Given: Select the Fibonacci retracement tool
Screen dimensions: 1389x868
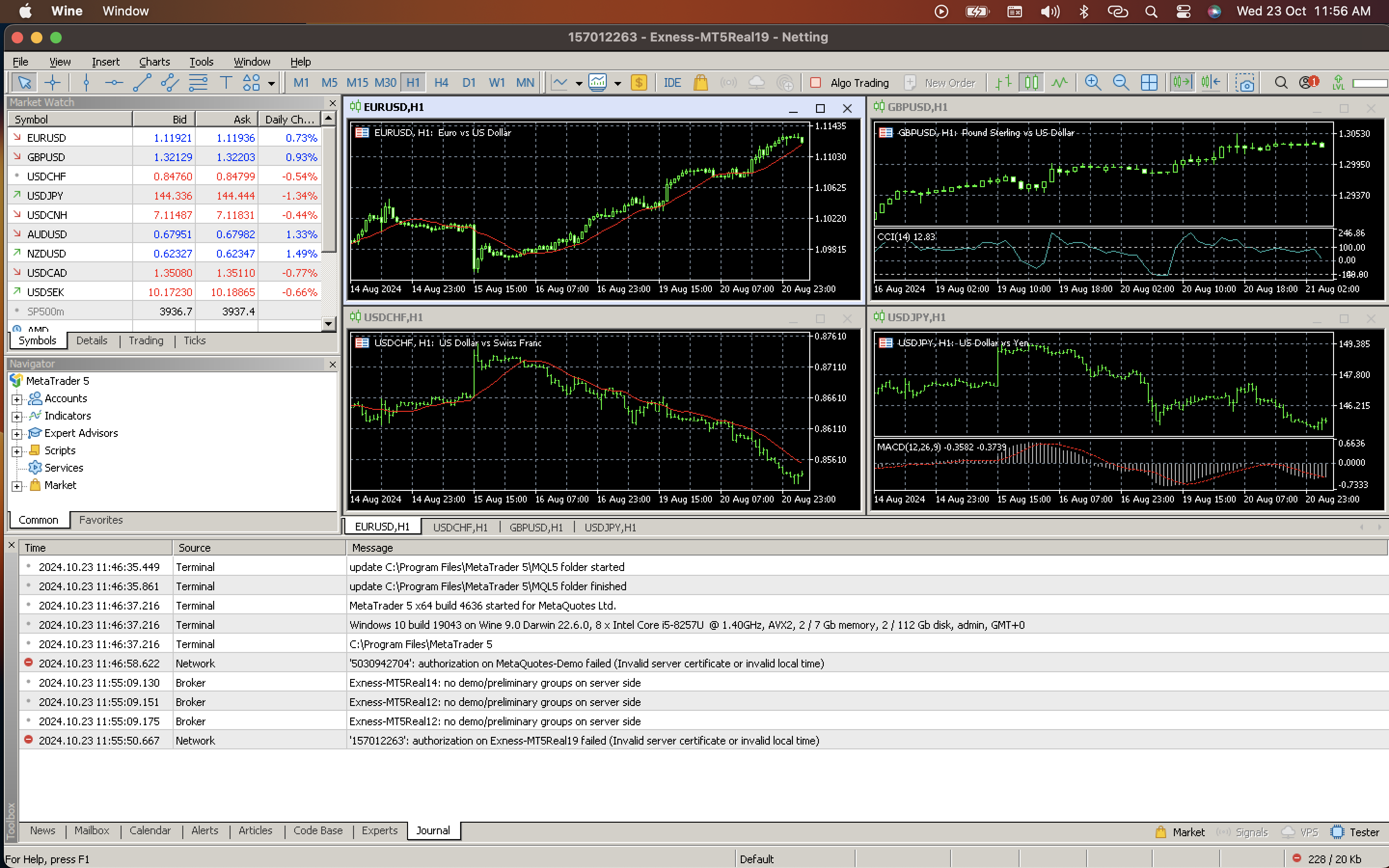Looking at the screenshot, I should [198, 82].
